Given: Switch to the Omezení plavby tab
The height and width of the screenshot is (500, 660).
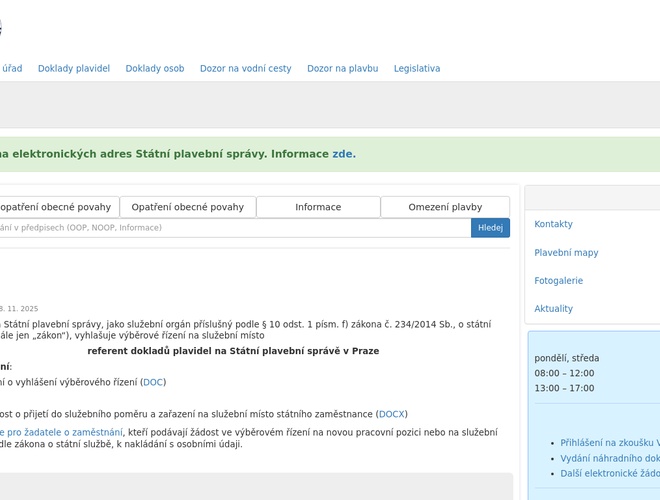Looking at the screenshot, I should click(445, 207).
